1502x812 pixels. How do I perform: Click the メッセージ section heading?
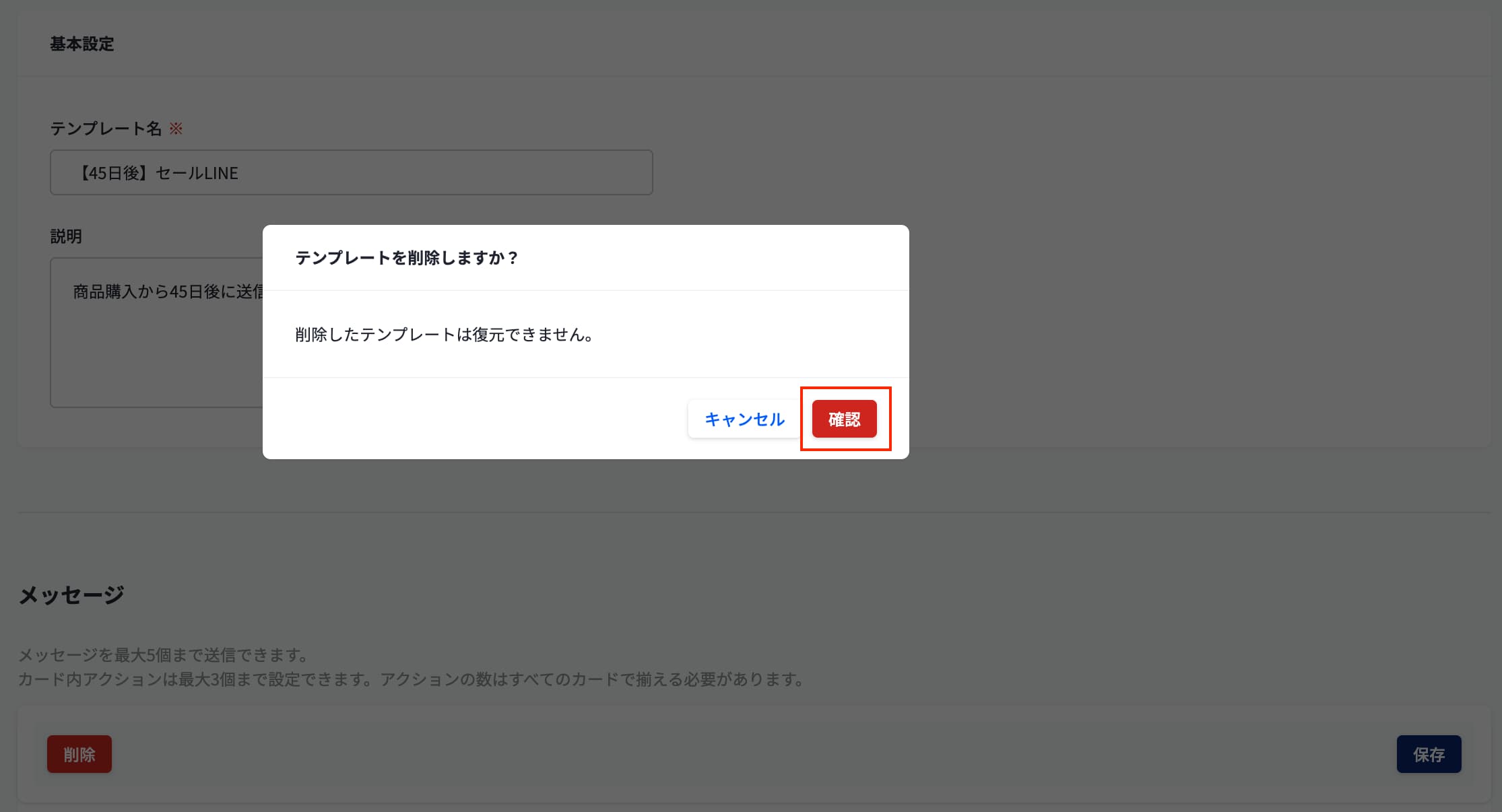coord(71,595)
